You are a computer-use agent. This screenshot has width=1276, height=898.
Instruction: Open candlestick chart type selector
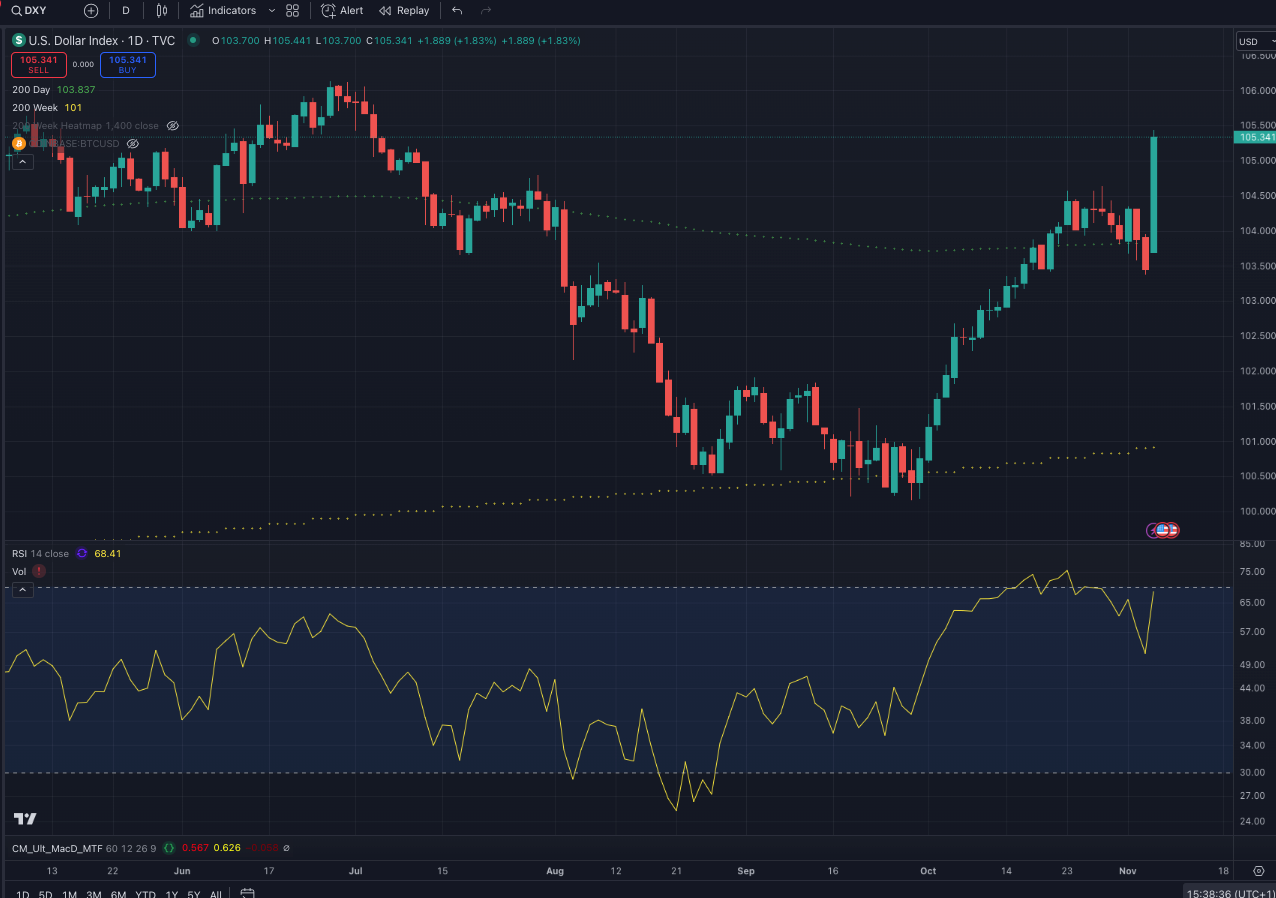[162, 10]
